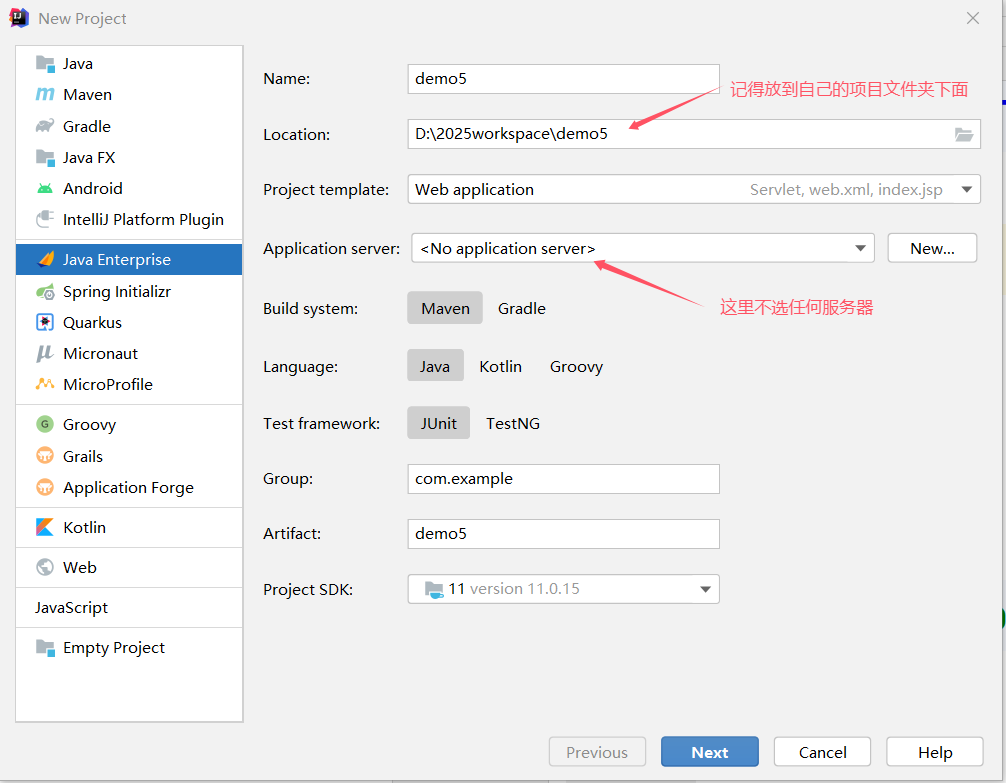Click the Group field com.example

[563, 479]
